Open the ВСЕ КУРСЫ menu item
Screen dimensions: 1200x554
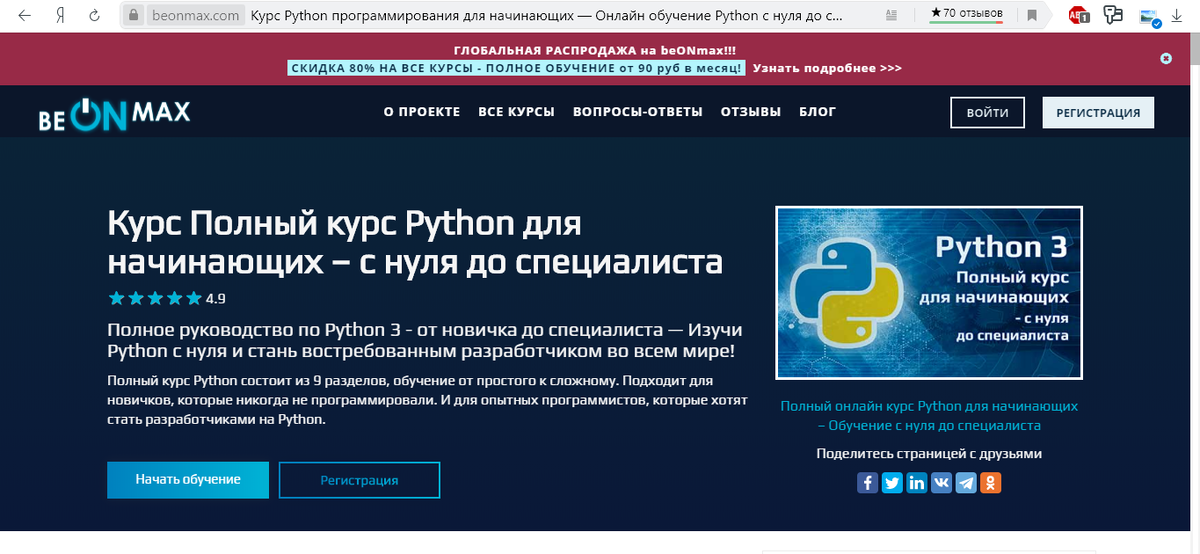[516, 112]
